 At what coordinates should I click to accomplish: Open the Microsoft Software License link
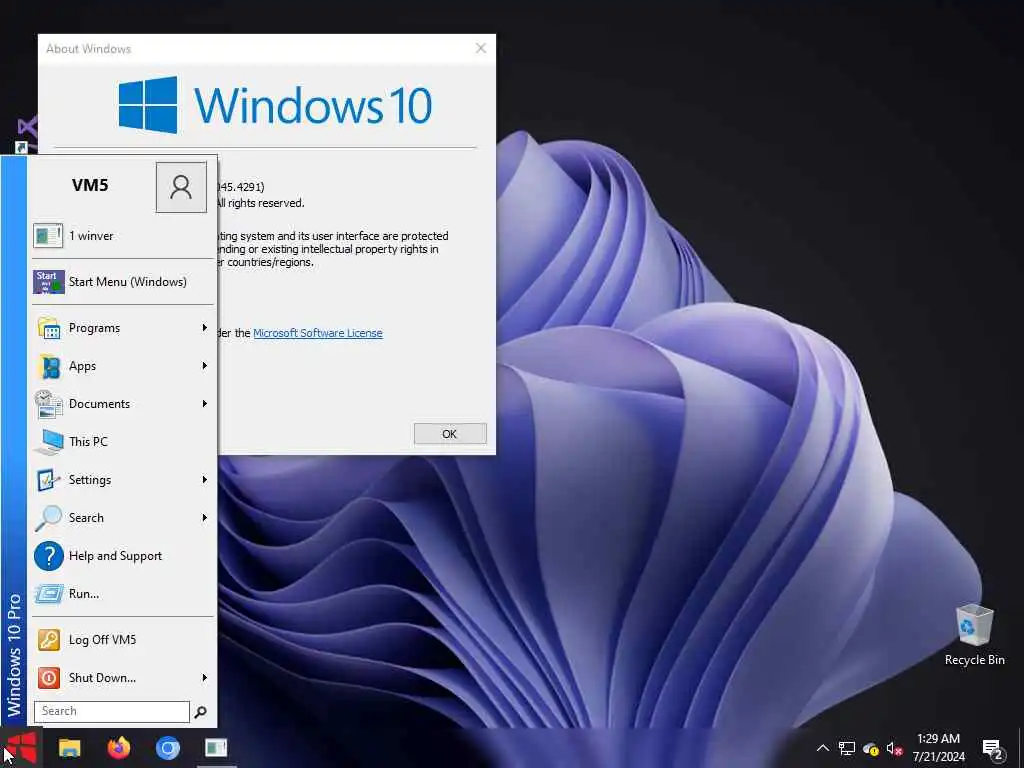point(317,333)
